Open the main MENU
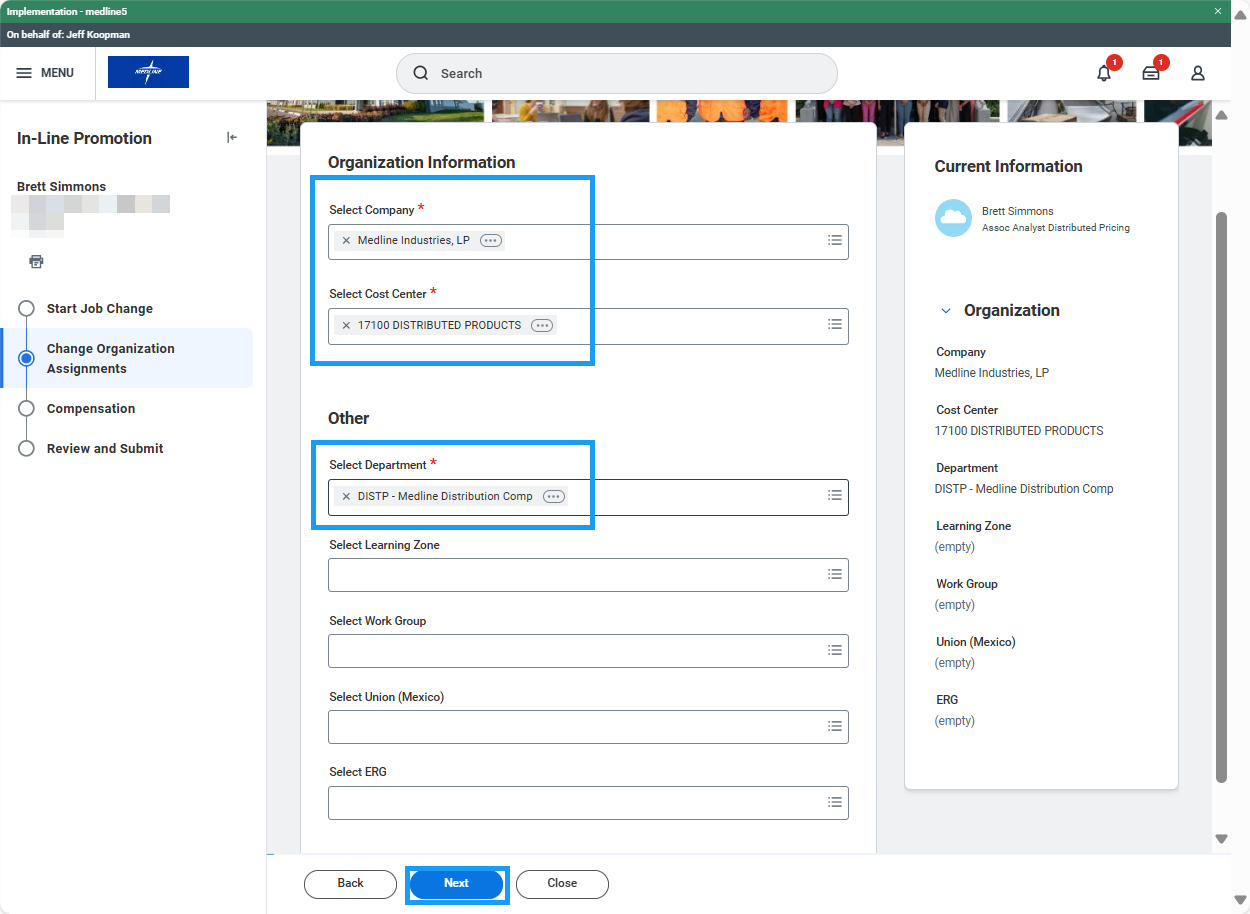Viewport: 1250px width, 914px height. (46, 73)
